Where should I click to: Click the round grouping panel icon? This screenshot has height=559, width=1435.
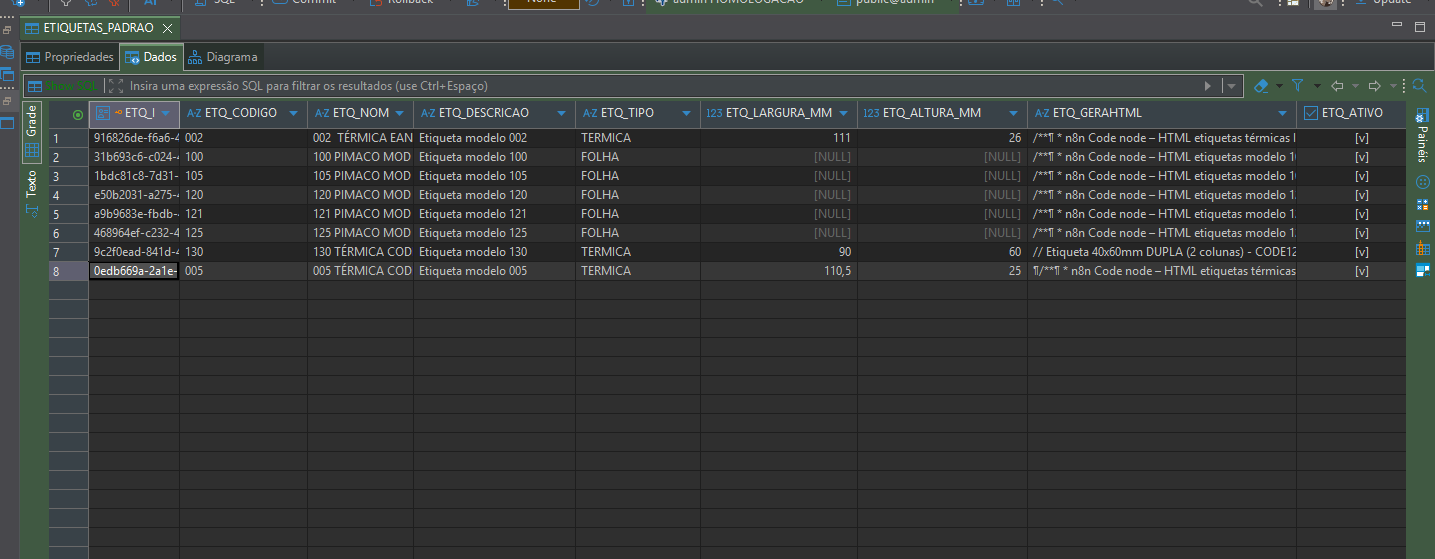pyautogui.click(x=1423, y=183)
